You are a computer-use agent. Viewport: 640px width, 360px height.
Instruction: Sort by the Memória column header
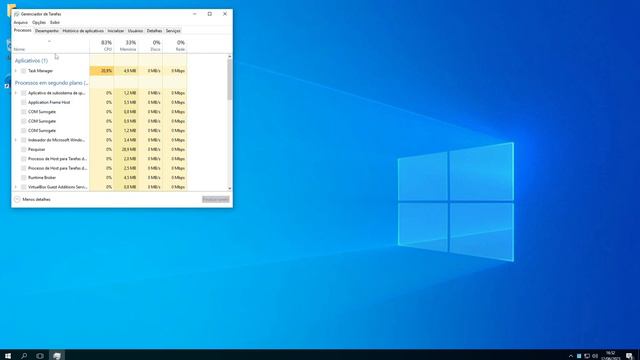(x=126, y=46)
